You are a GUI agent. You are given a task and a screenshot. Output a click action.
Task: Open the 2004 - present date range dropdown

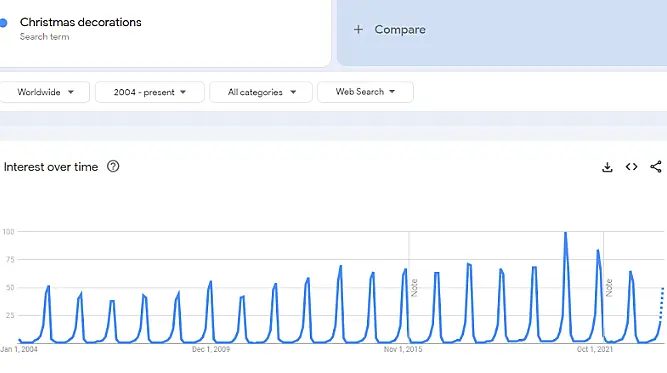tap(150, 92)
